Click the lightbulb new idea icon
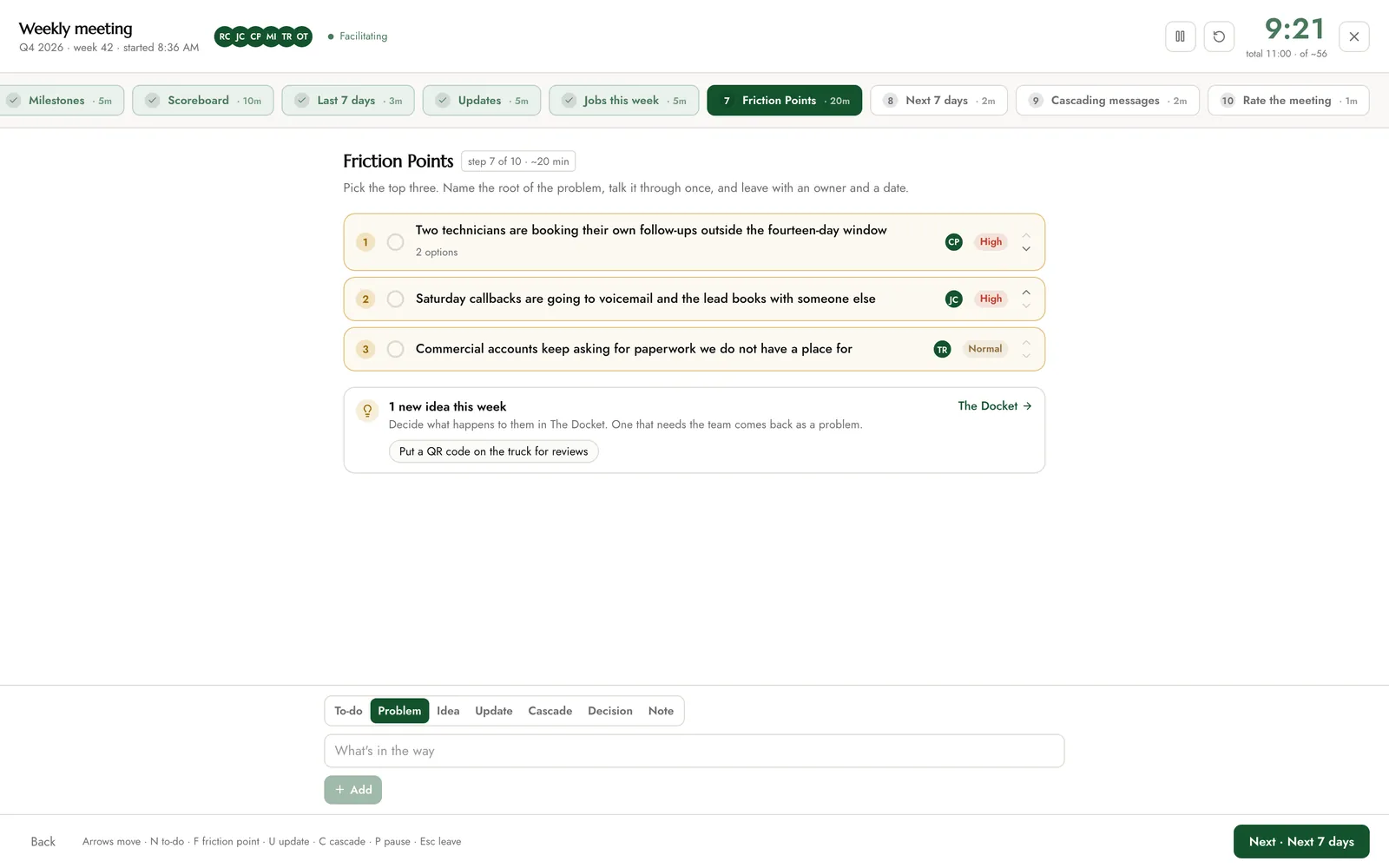Screen dimensions: 1389x868 pyautogui.click(x=367, y=411)
